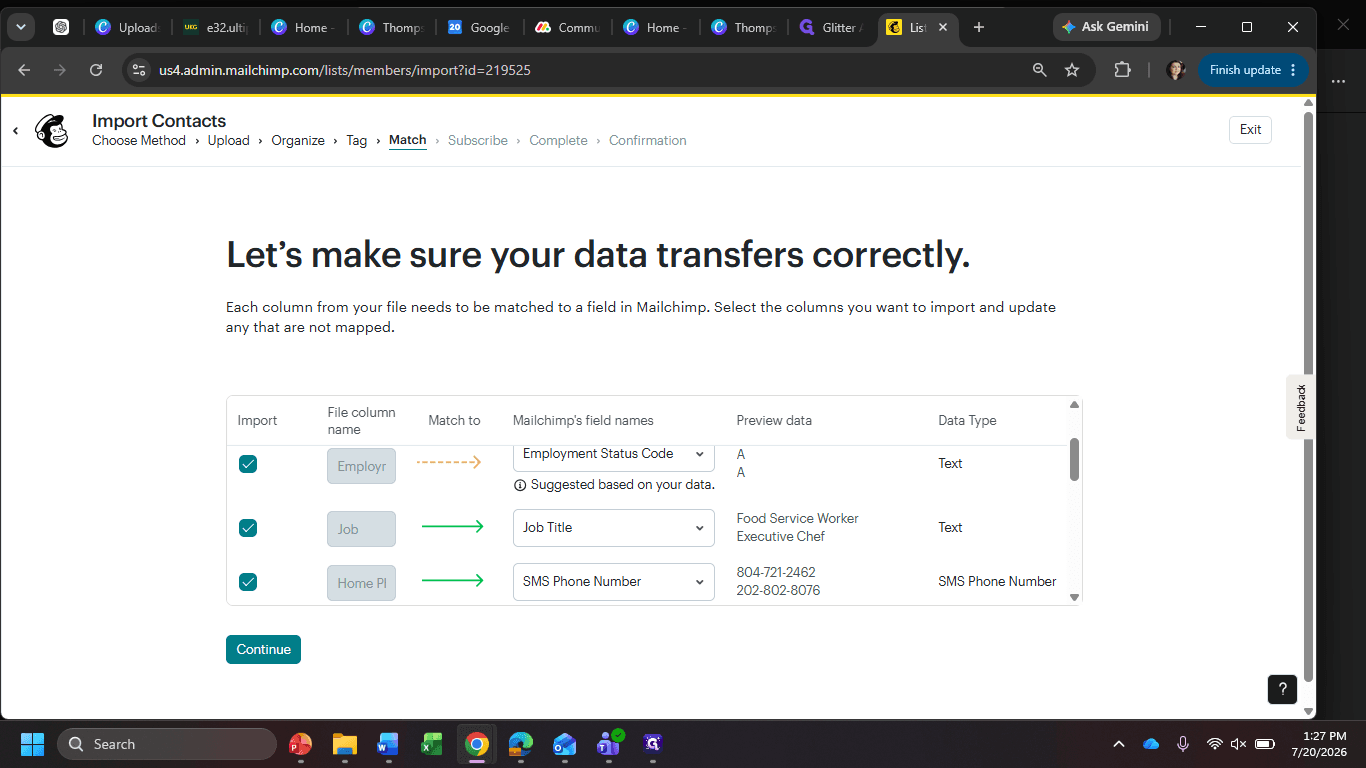Go to the Upload step
1366x768 pixels.
(229, 141)
